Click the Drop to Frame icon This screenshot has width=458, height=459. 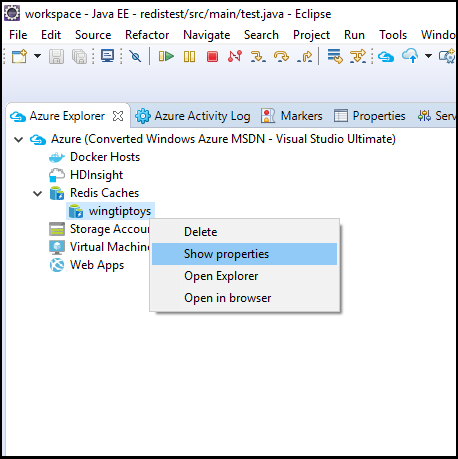[335, 56]
